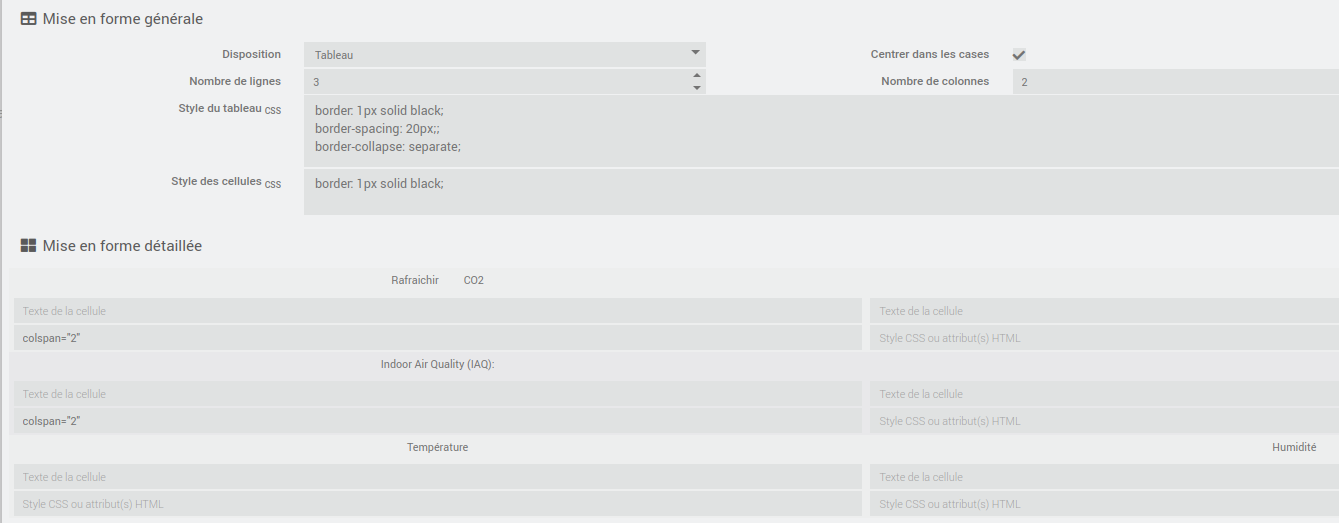Uncheck Centrer dans les cases checkbox
Image resolution: width=1339 pixels, height=523 pixels.
pos(1019,55)
